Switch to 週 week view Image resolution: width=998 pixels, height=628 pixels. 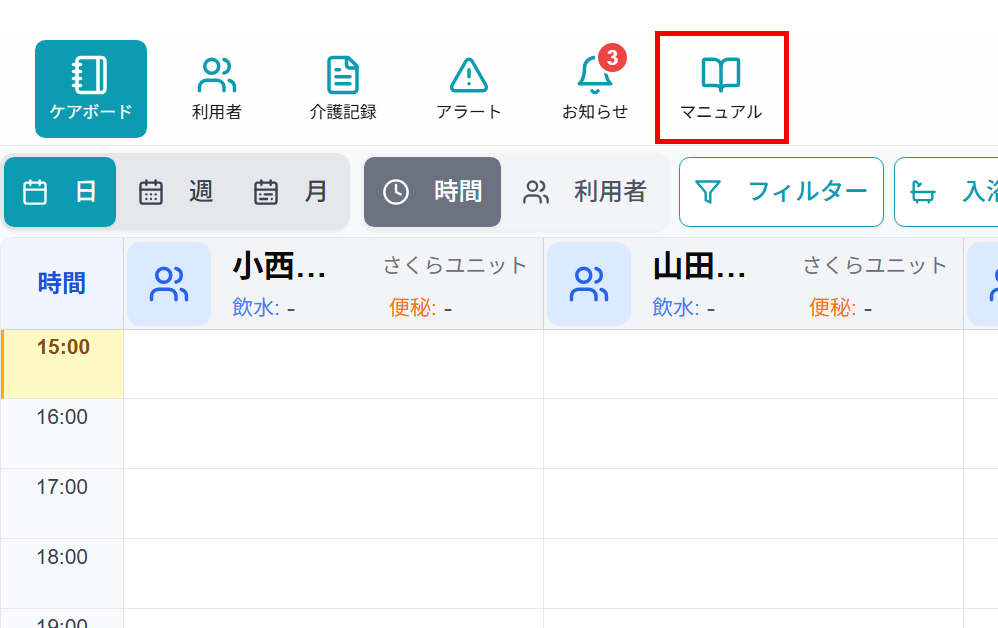(x=176, y=192)
